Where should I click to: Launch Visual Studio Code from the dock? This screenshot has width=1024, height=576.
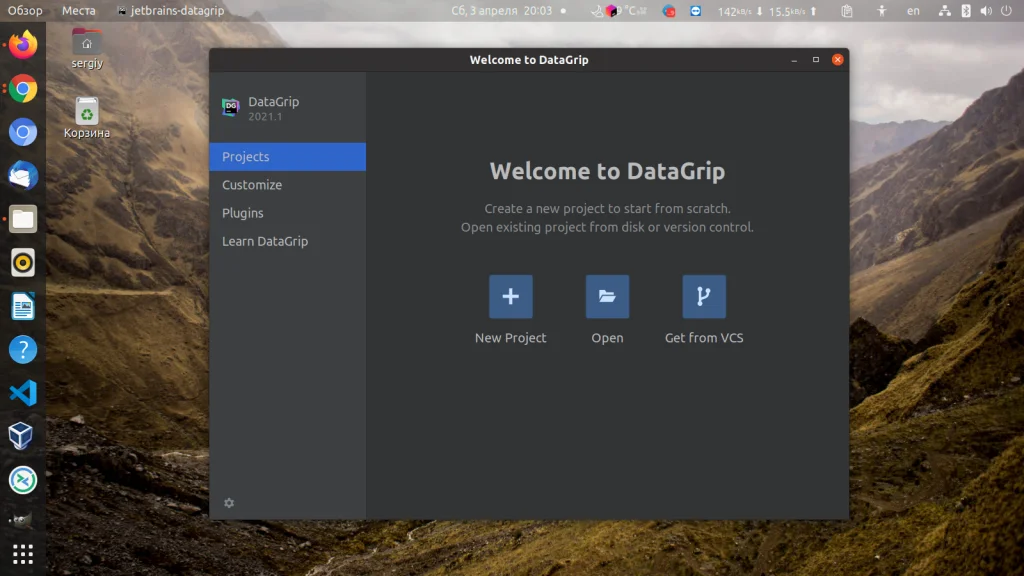[x=22, y=393]
